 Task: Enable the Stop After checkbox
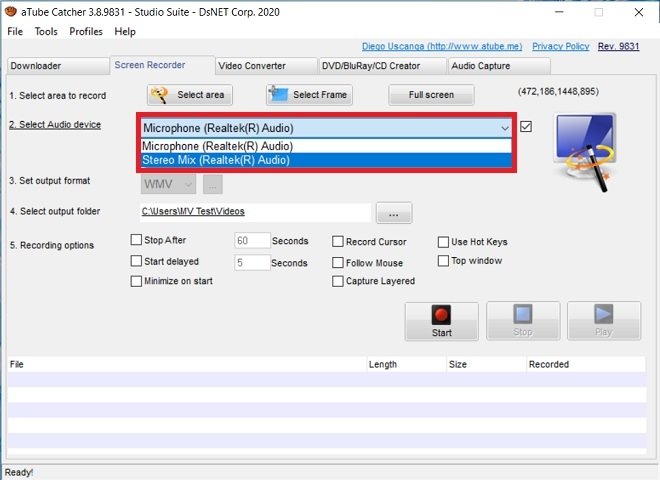click(x=136, y=240)
